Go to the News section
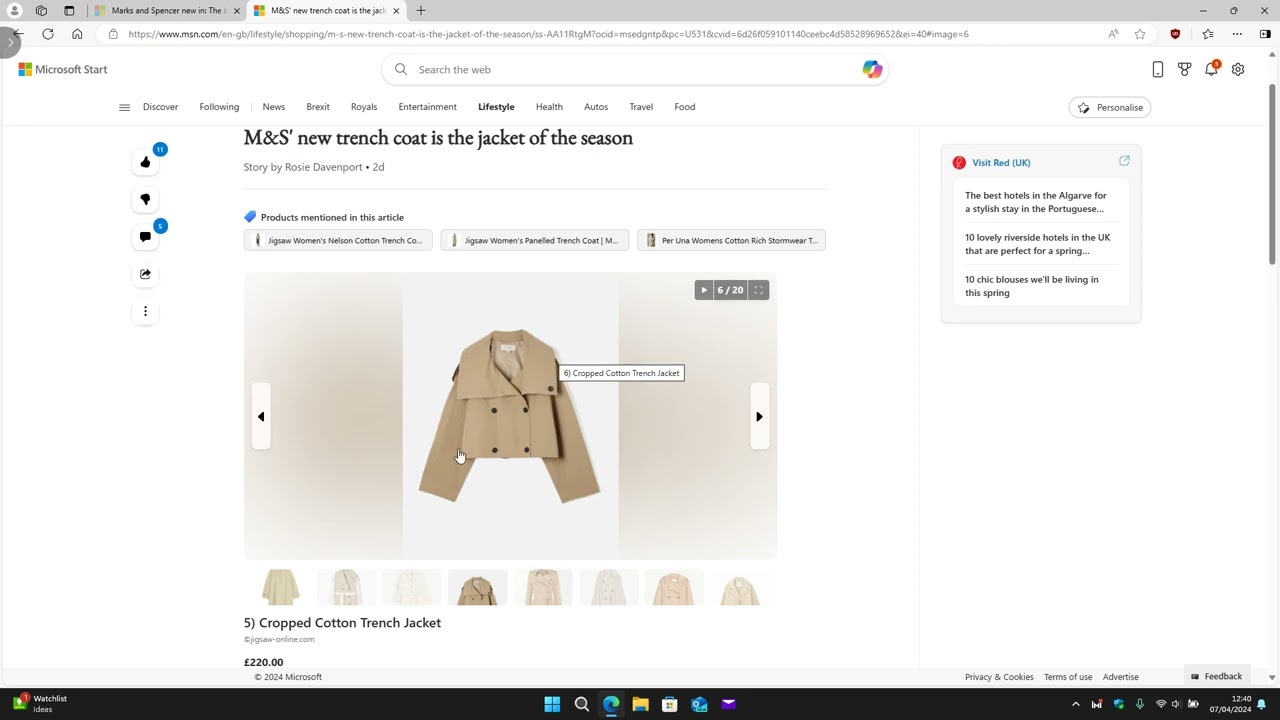The height and width of the screenshot is (720, 1280). [x=274, y=107]
